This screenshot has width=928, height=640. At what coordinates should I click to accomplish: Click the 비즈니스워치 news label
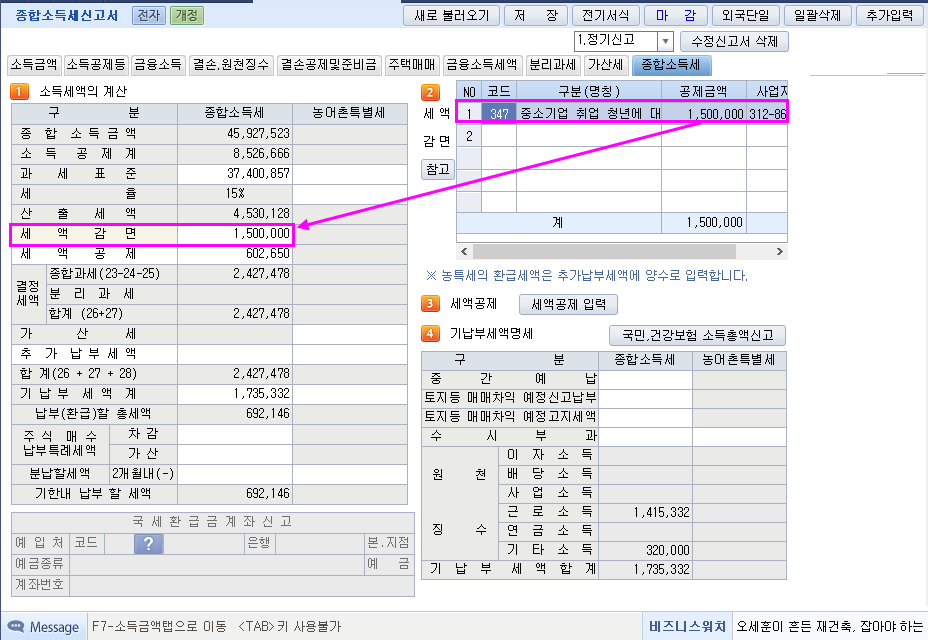pos(687,626)
